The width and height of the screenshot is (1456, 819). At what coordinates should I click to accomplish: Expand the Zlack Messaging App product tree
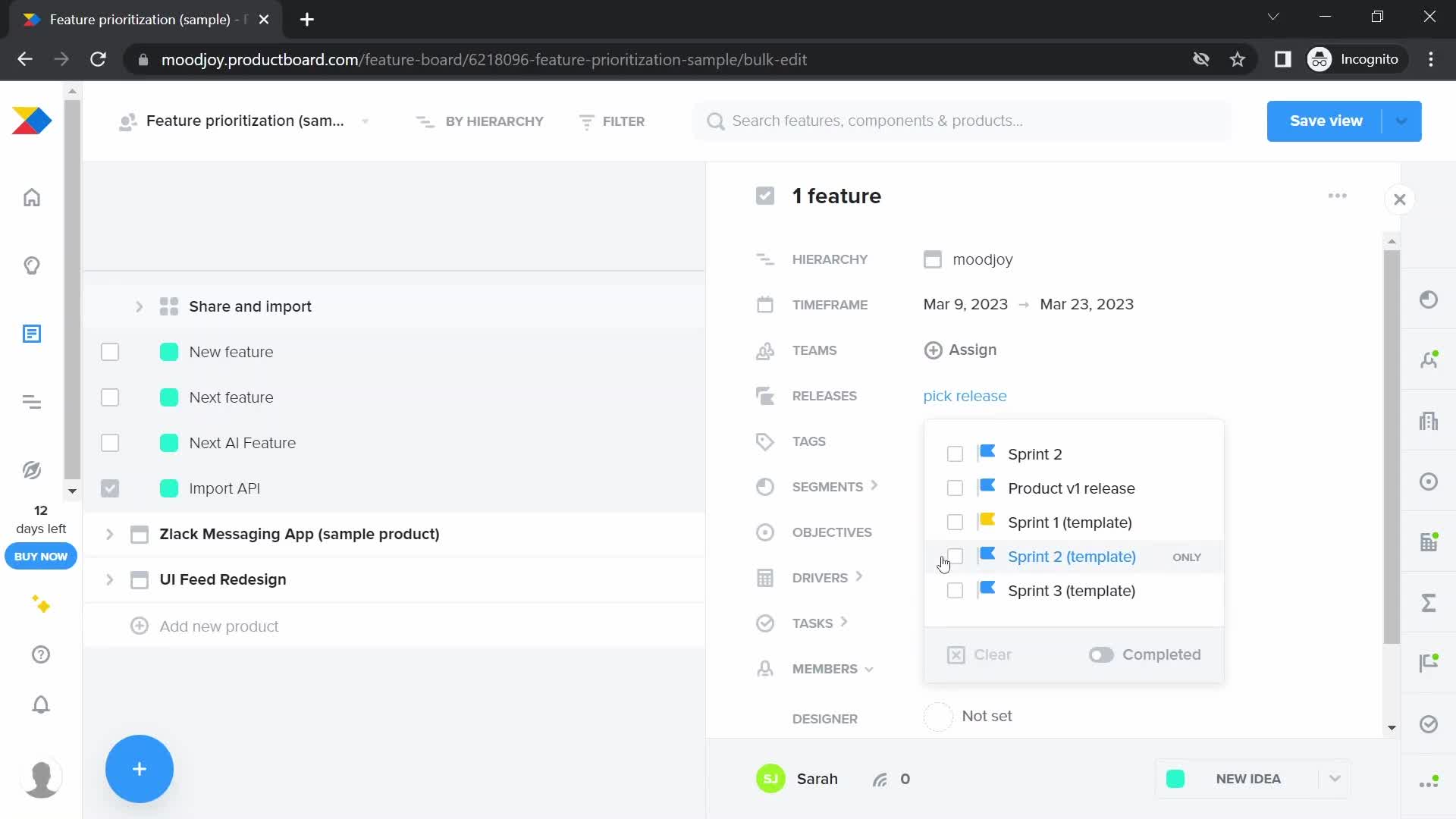click(111, 533)
